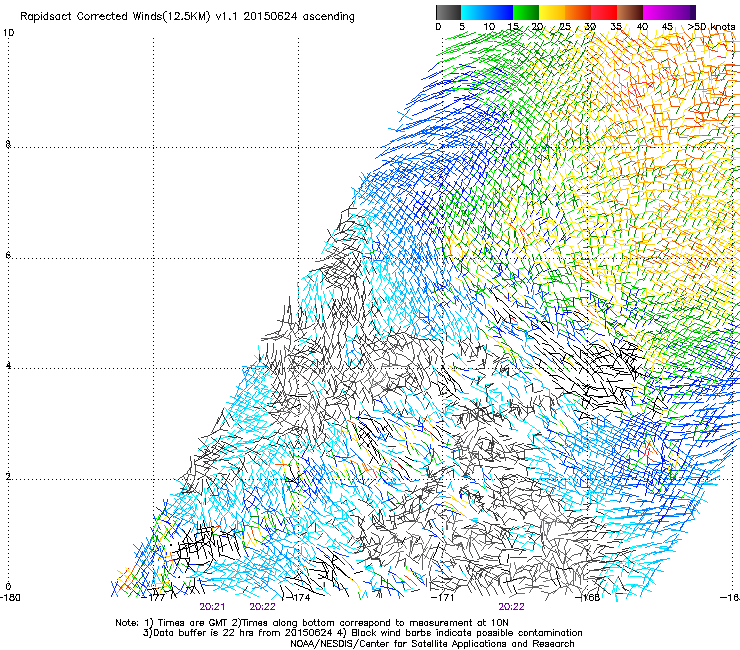
Task: Click the '20:22' time stamp between -171 and -168
Action: (512, 607)
